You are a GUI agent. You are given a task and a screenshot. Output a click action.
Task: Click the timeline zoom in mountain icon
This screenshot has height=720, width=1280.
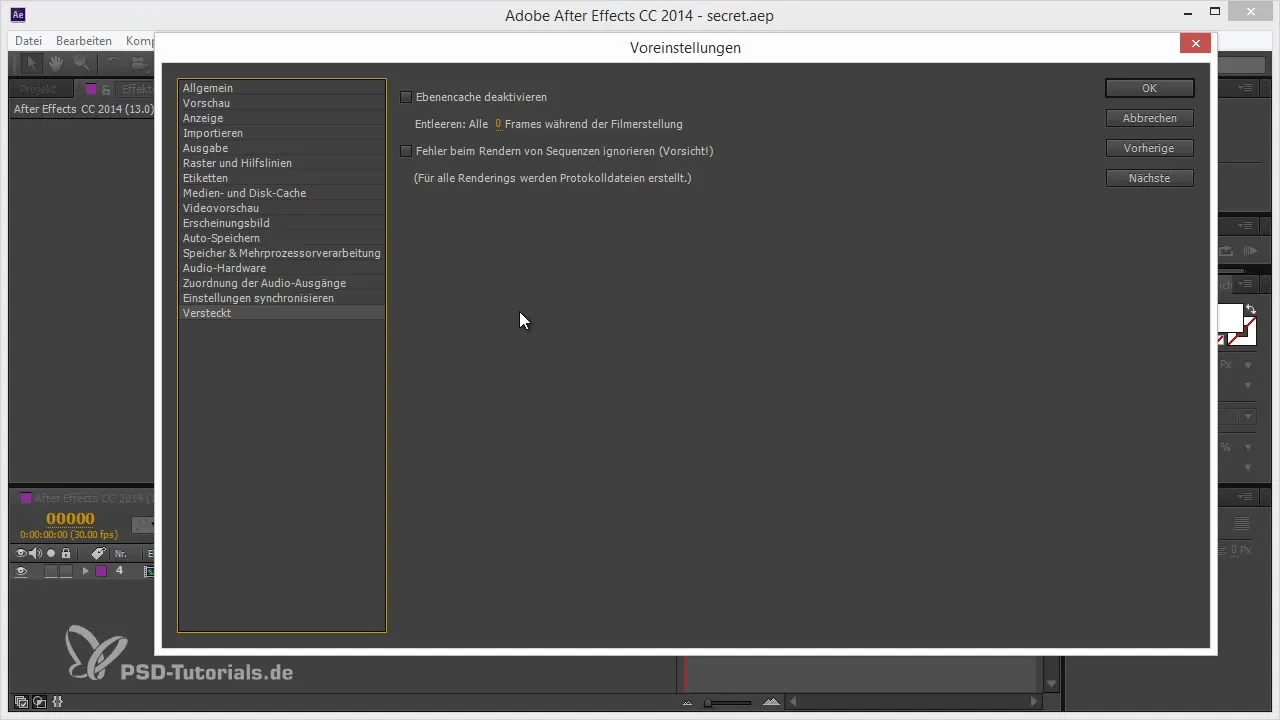(771, 703)
